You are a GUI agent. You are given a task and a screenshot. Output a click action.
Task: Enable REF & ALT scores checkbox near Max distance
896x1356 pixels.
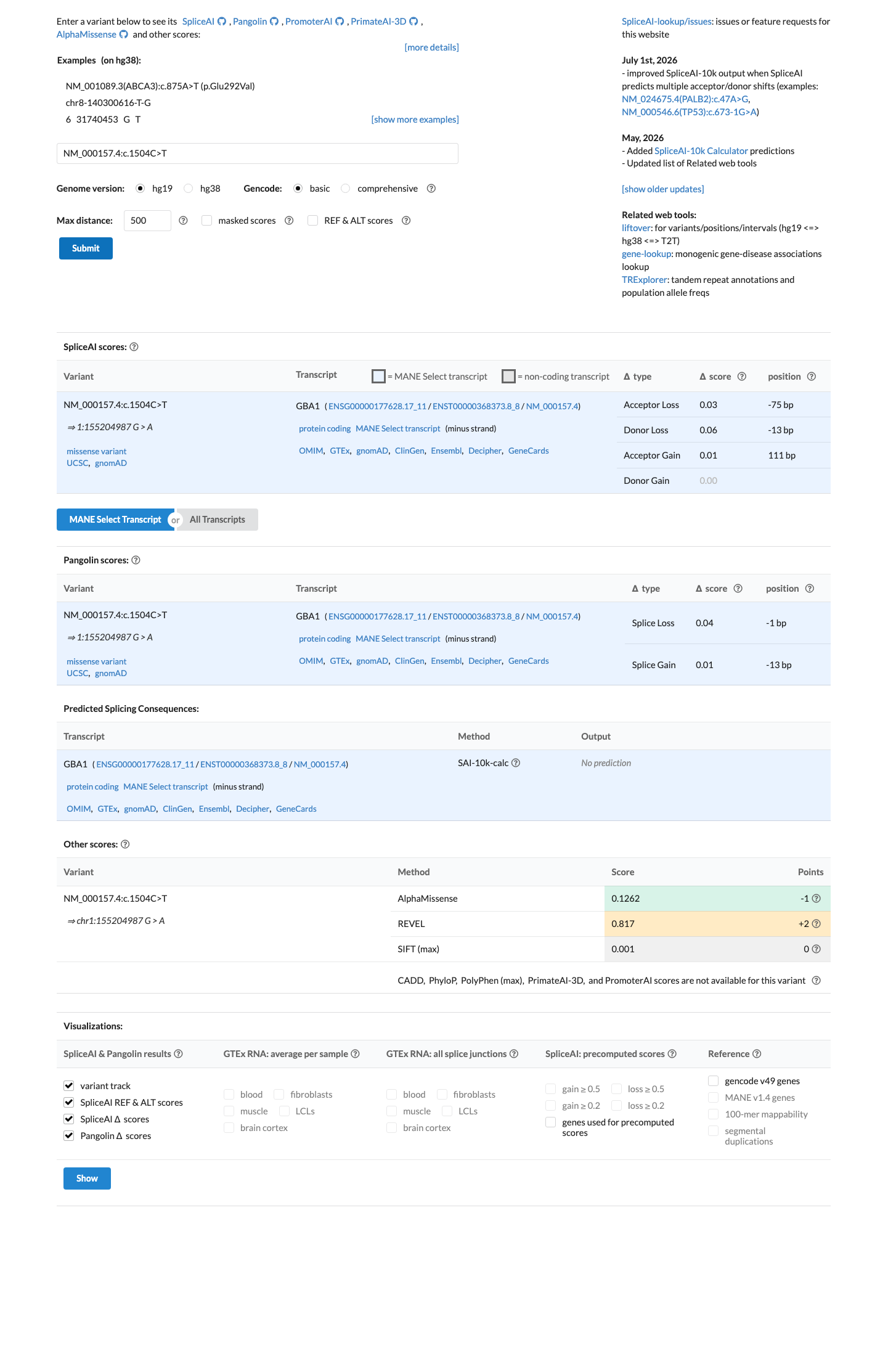click(313, 221)
